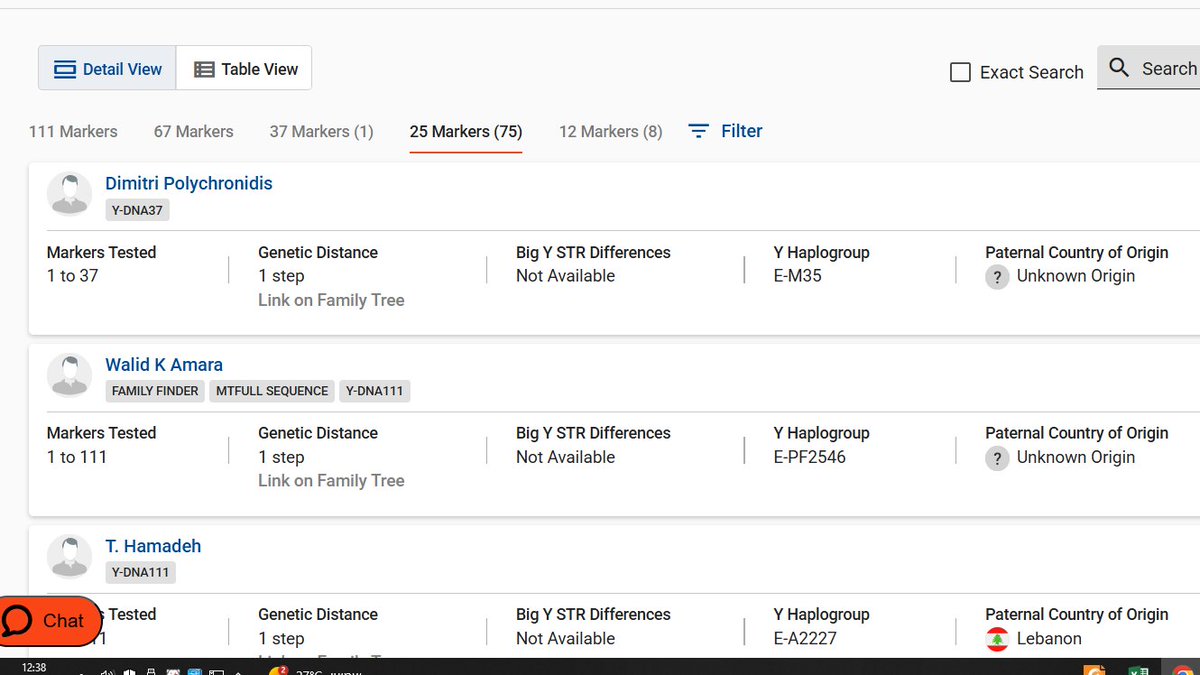Click the E-PF2546 haplogroup value

click(809, 457)
